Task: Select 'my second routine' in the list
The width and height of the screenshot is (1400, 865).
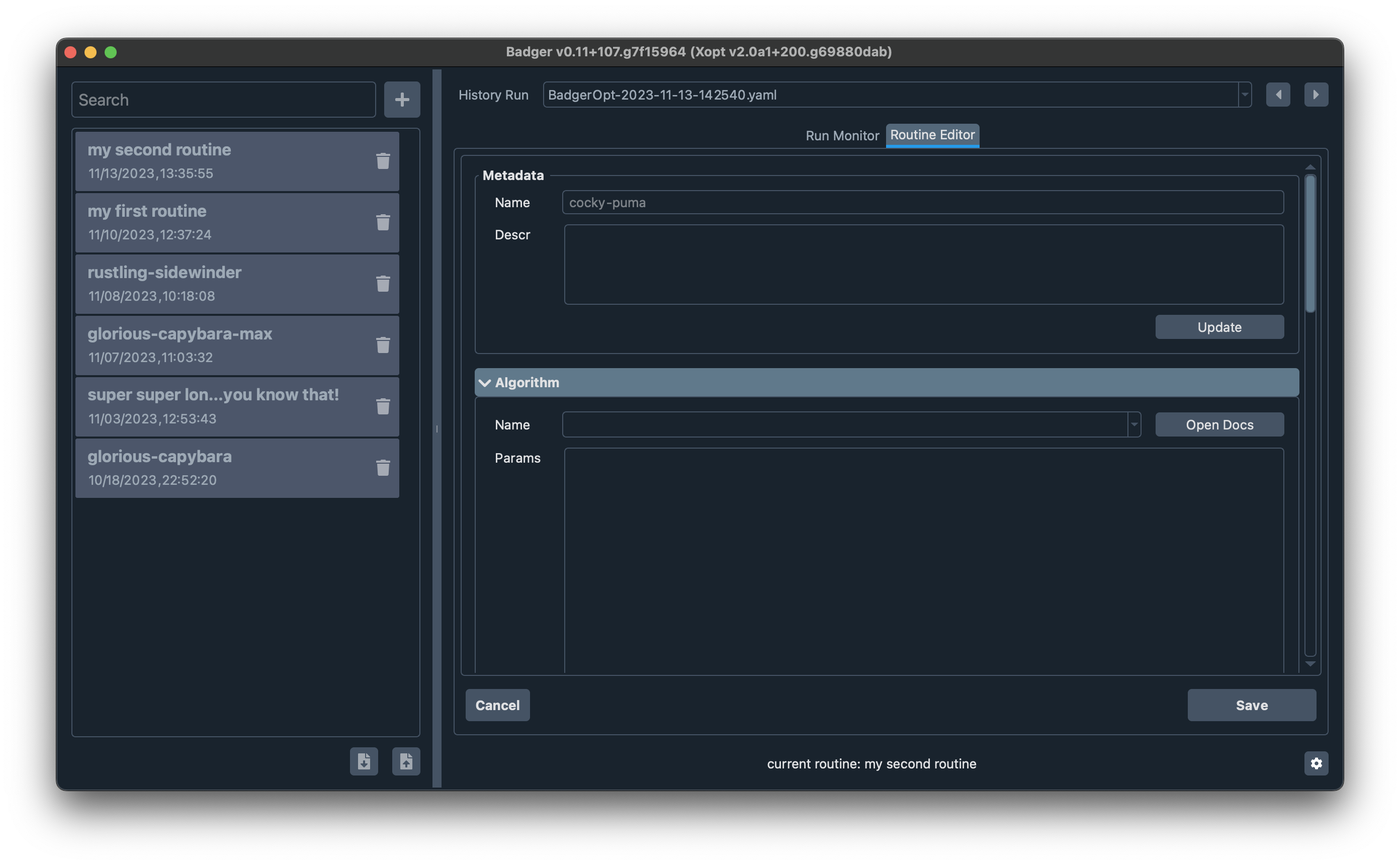Action: 237,161
